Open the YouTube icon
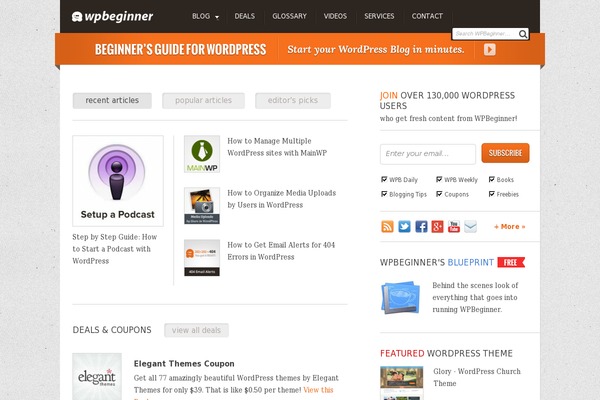The image size is (600, 400). click(x=454, y=226)
